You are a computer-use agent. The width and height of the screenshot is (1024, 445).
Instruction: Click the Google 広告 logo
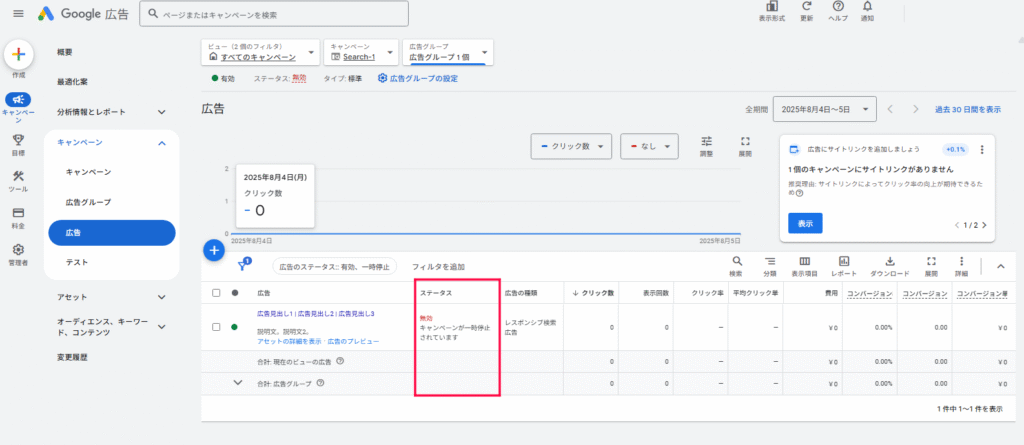(x=83, y=13)
